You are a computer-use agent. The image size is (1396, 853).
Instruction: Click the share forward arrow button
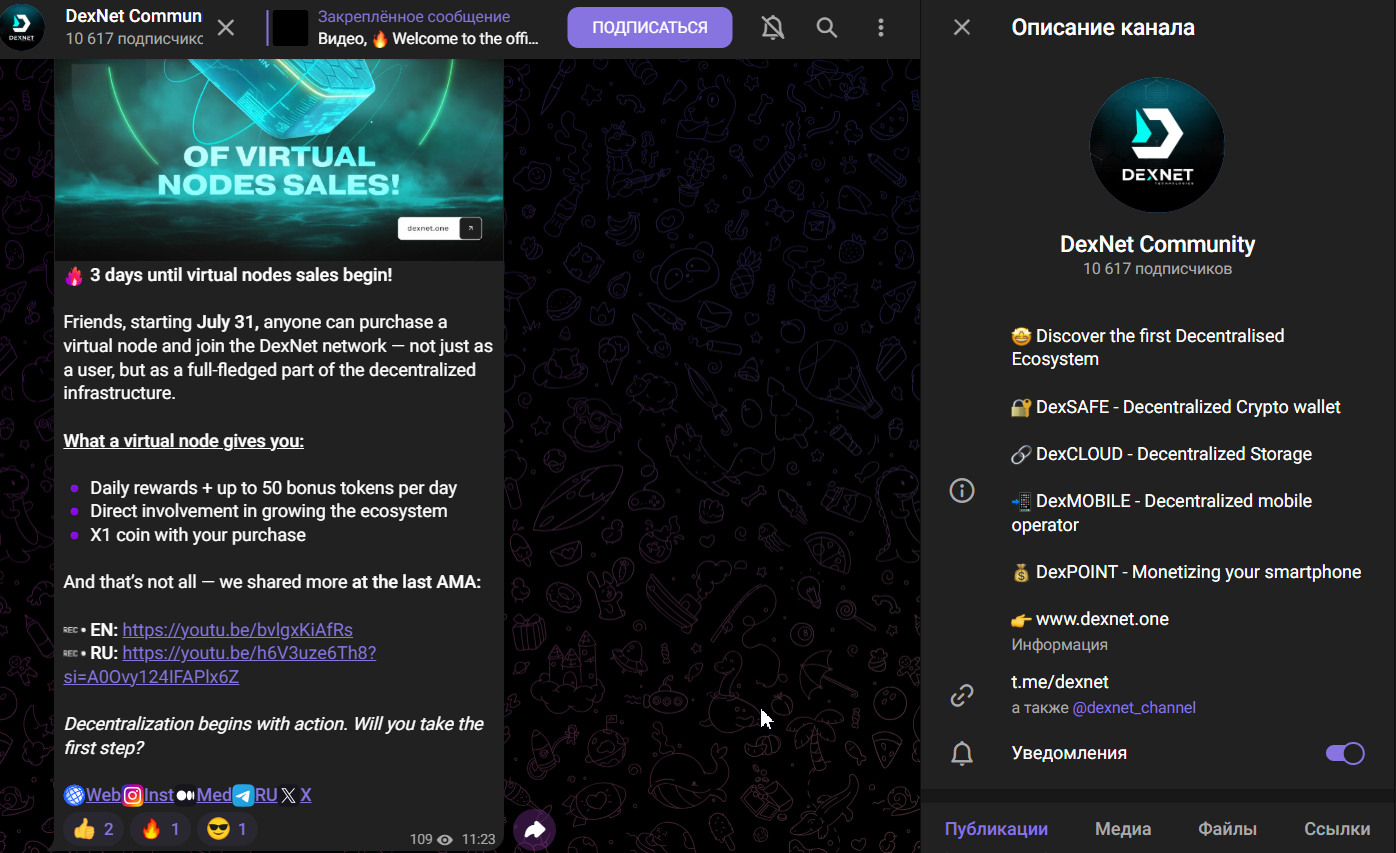535,829
